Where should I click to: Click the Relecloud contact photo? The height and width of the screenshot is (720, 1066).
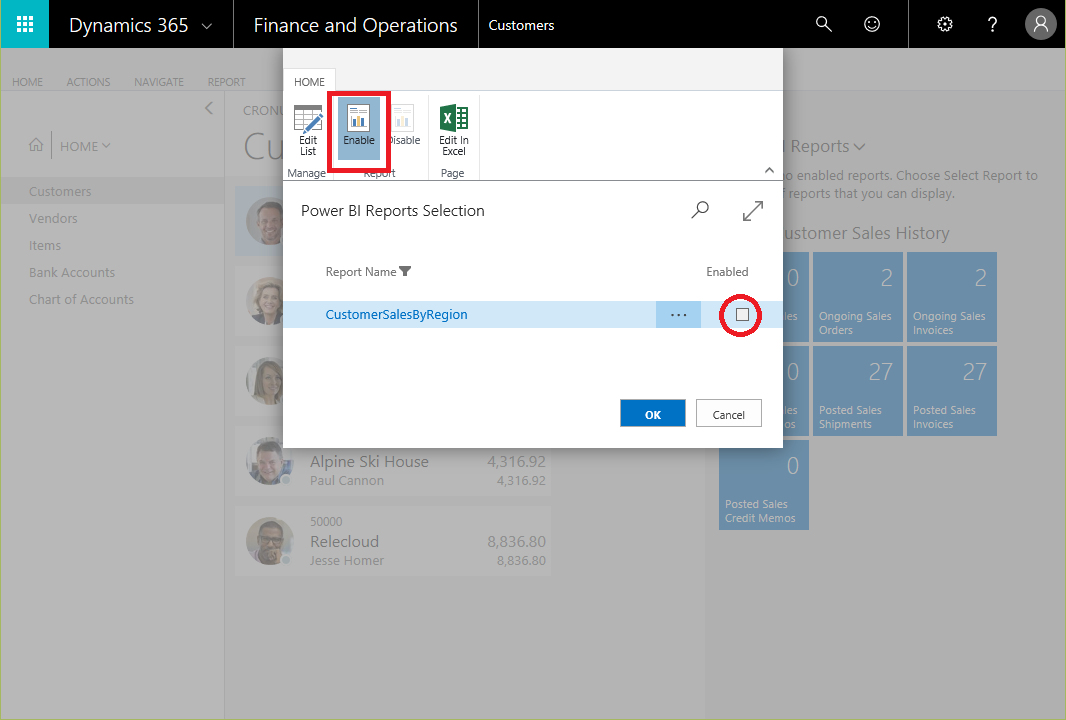point(270,542)
